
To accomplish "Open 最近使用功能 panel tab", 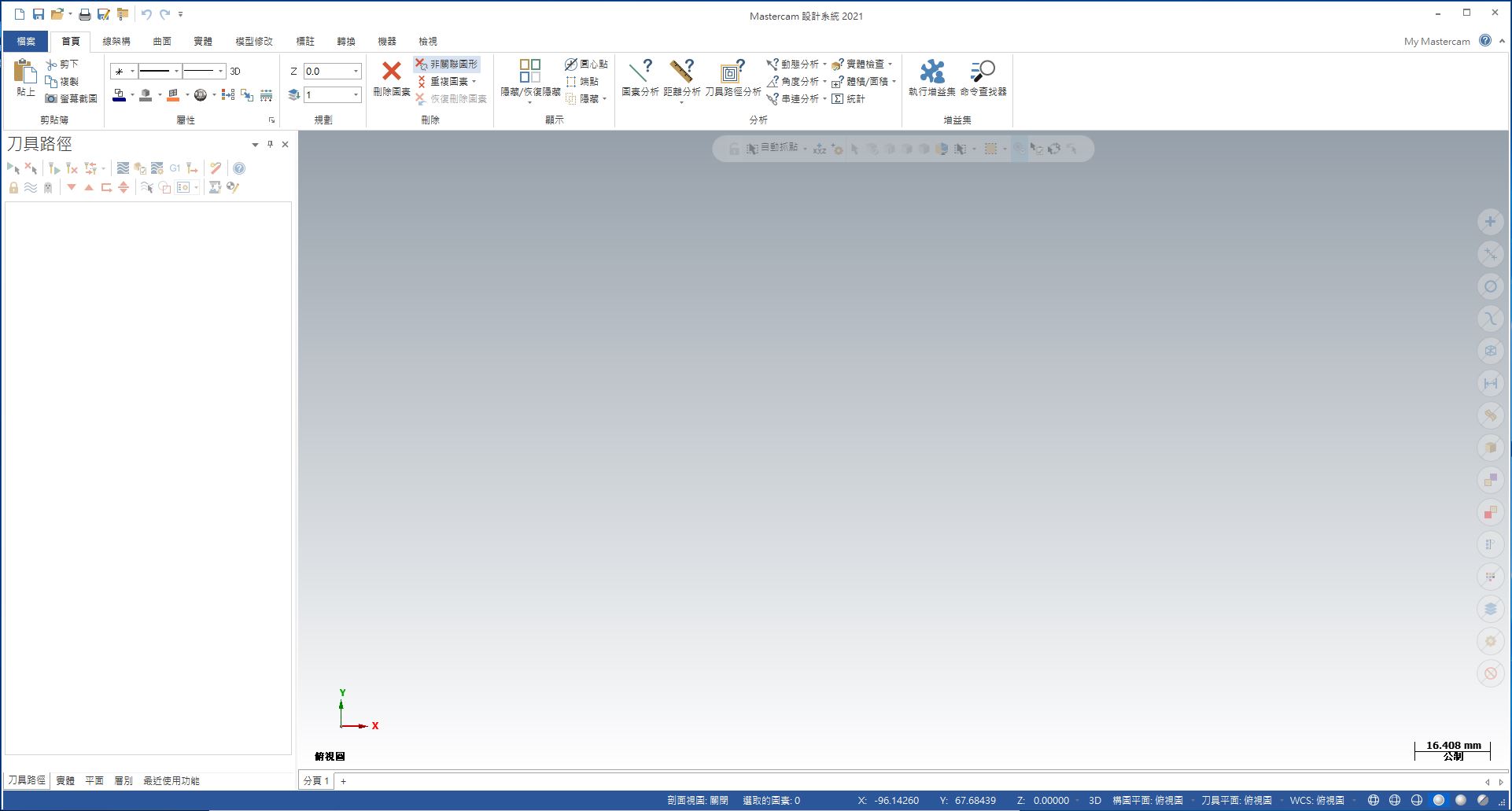I will pos(171,780).
